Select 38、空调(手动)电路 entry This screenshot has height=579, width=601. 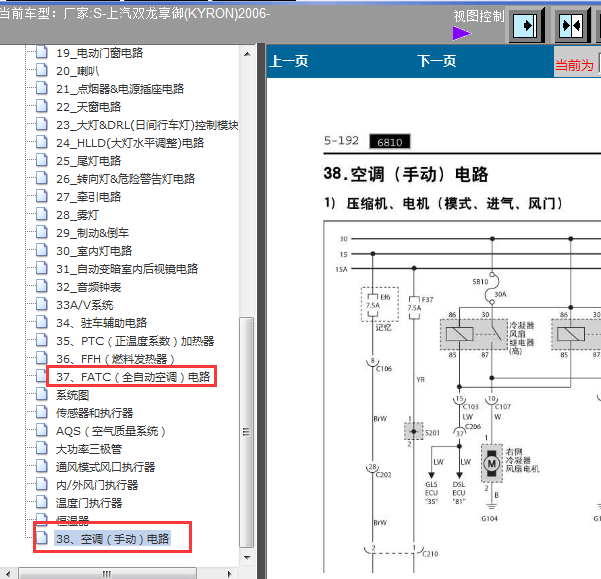112,539
